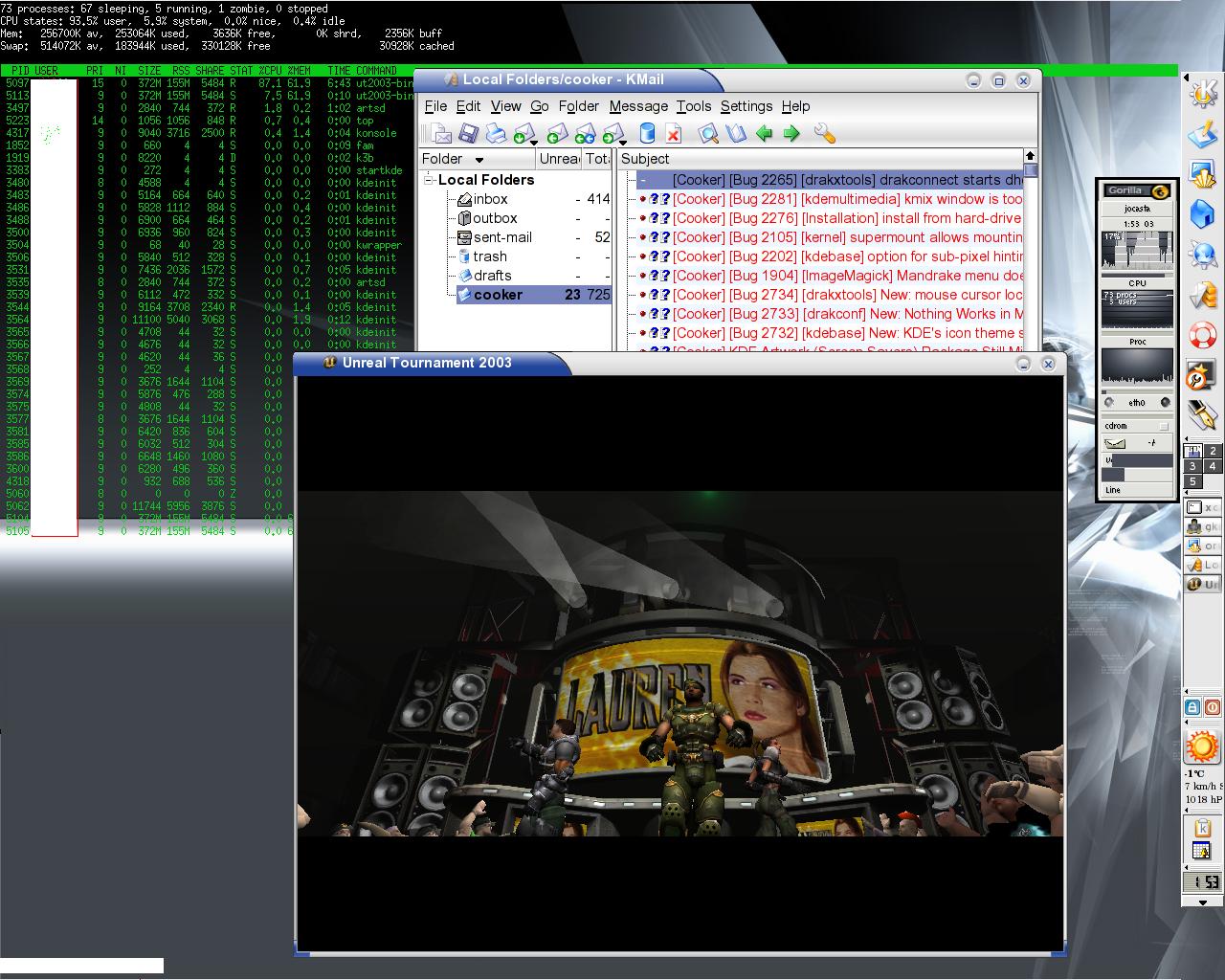Click the calendar alarm tray icon
Screen dimensions: 1225x980
point(1202,852)
